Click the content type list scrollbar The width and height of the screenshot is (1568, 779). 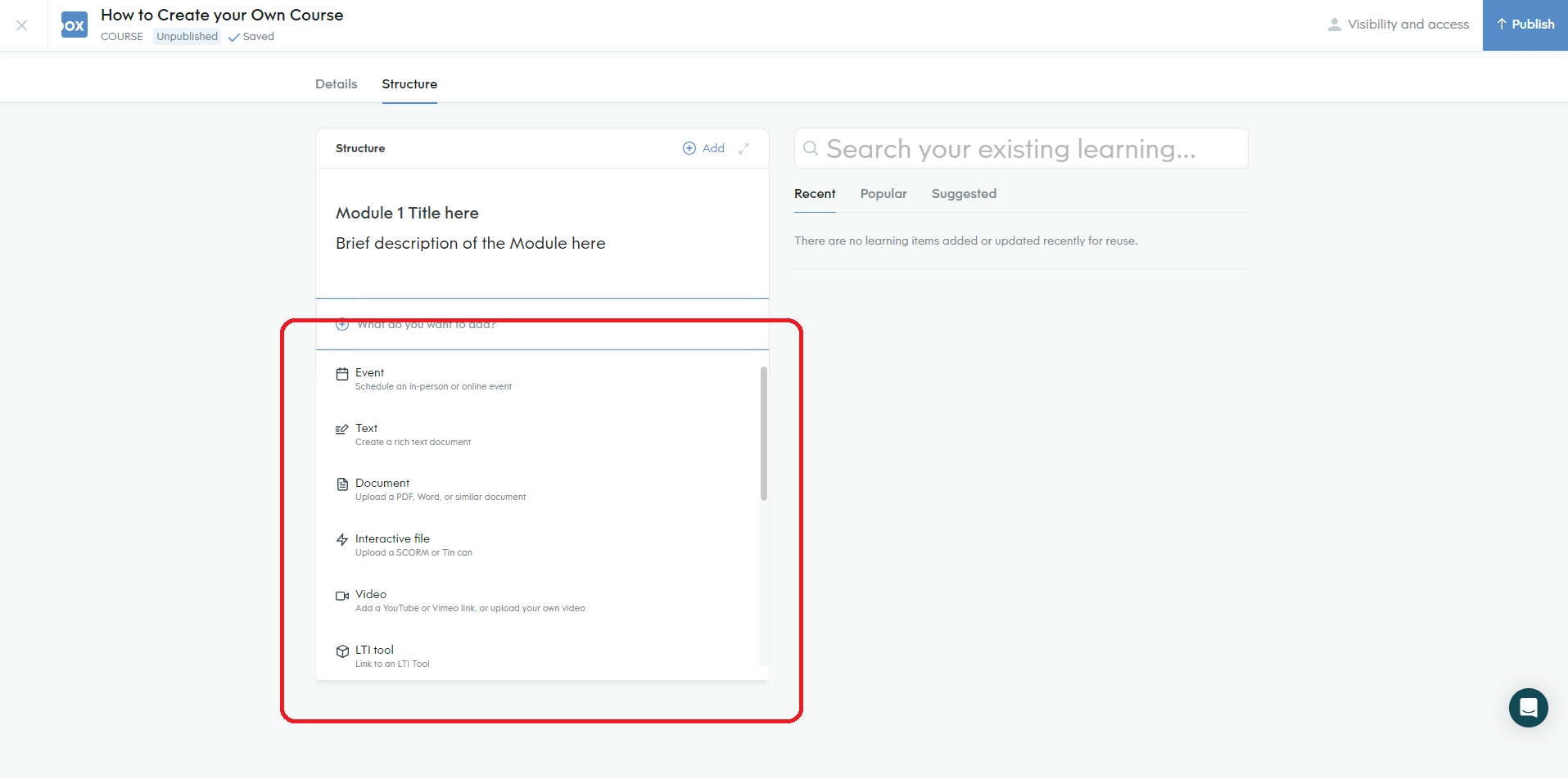tap(763, 434)
